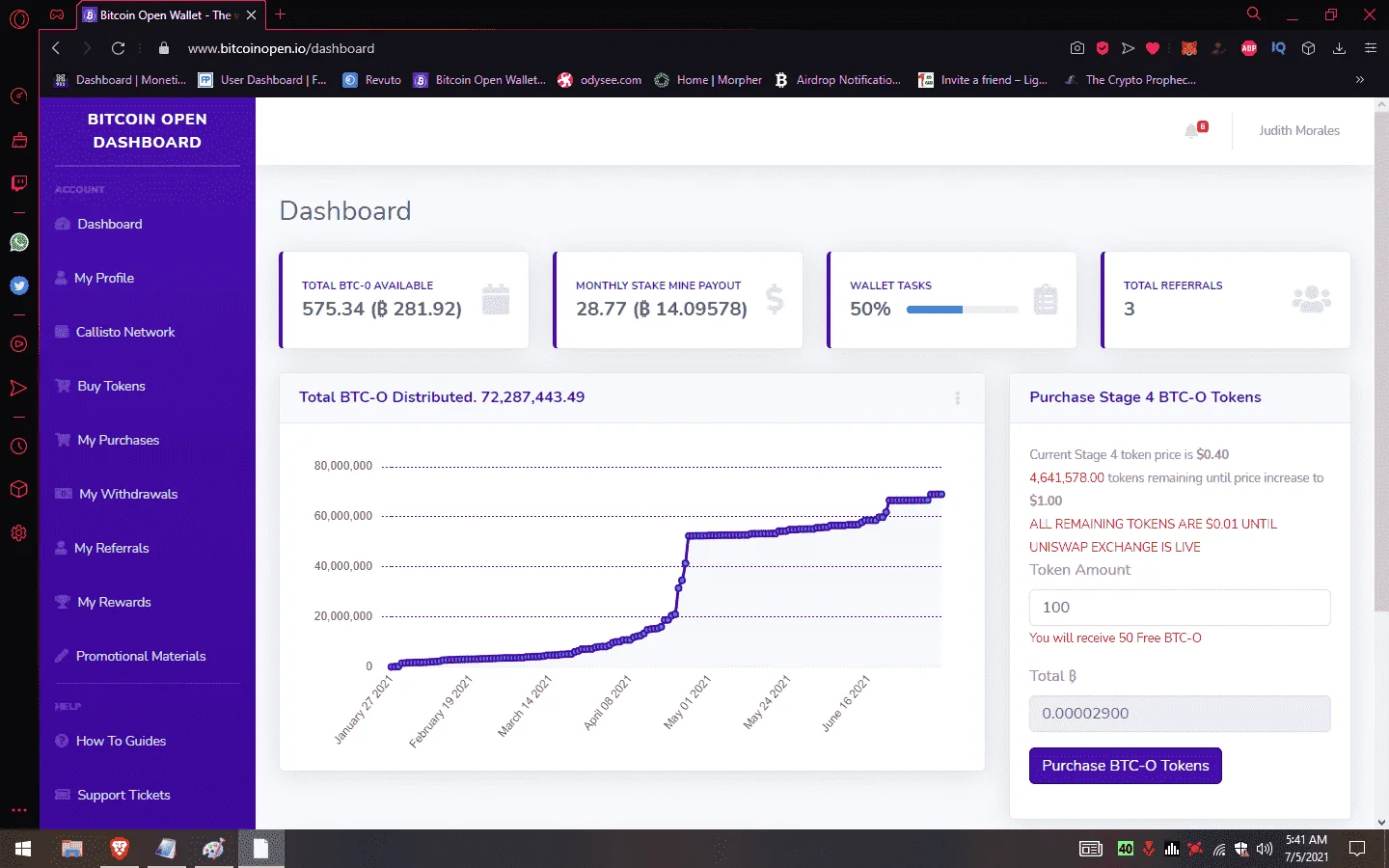Open the downloads arrow icon in toolbar
Screen dimensions: 1389x868
coord(1339,48)
